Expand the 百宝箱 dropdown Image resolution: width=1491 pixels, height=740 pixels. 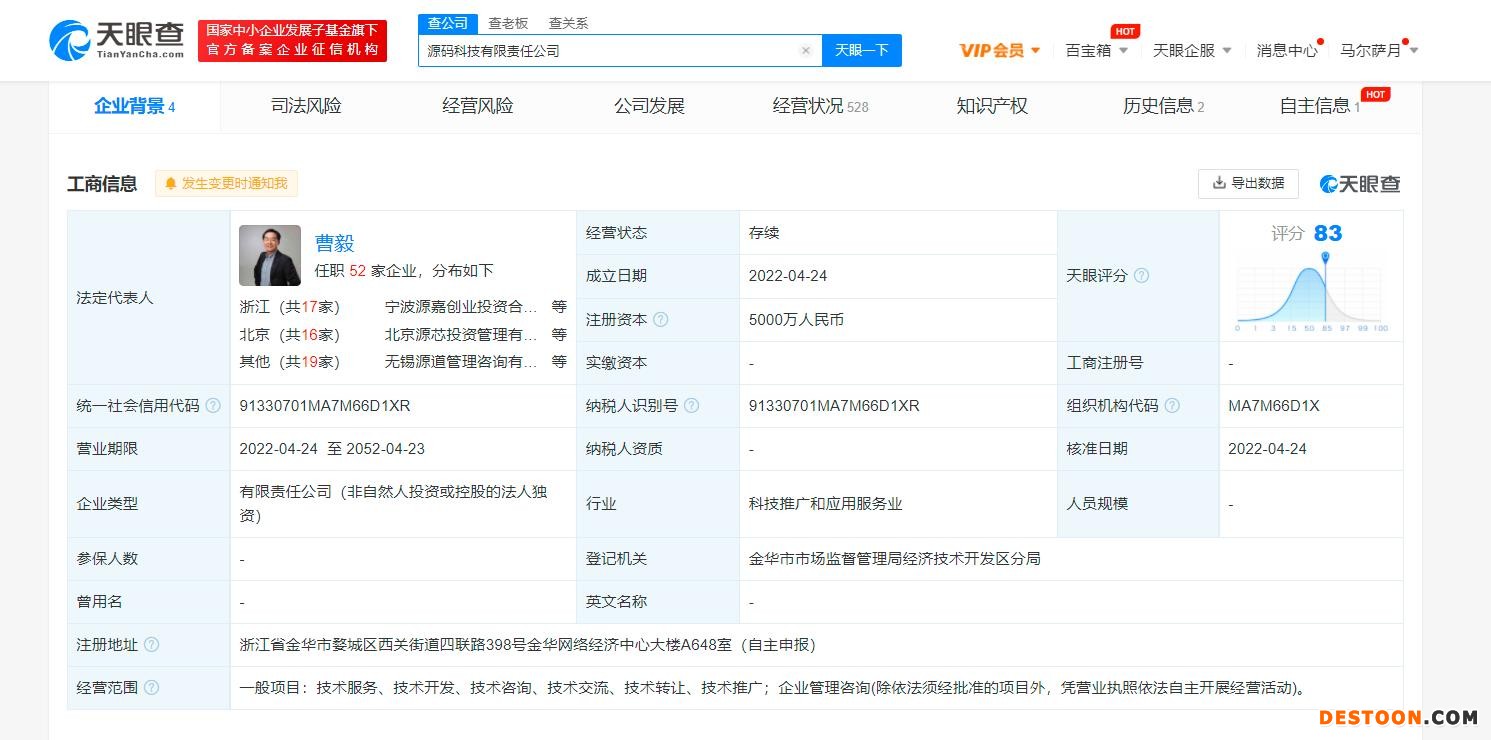tap(1096, 50)
